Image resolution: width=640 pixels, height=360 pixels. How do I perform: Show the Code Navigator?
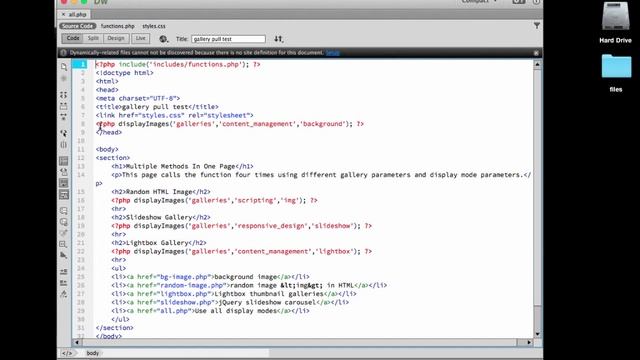[64, 78]
